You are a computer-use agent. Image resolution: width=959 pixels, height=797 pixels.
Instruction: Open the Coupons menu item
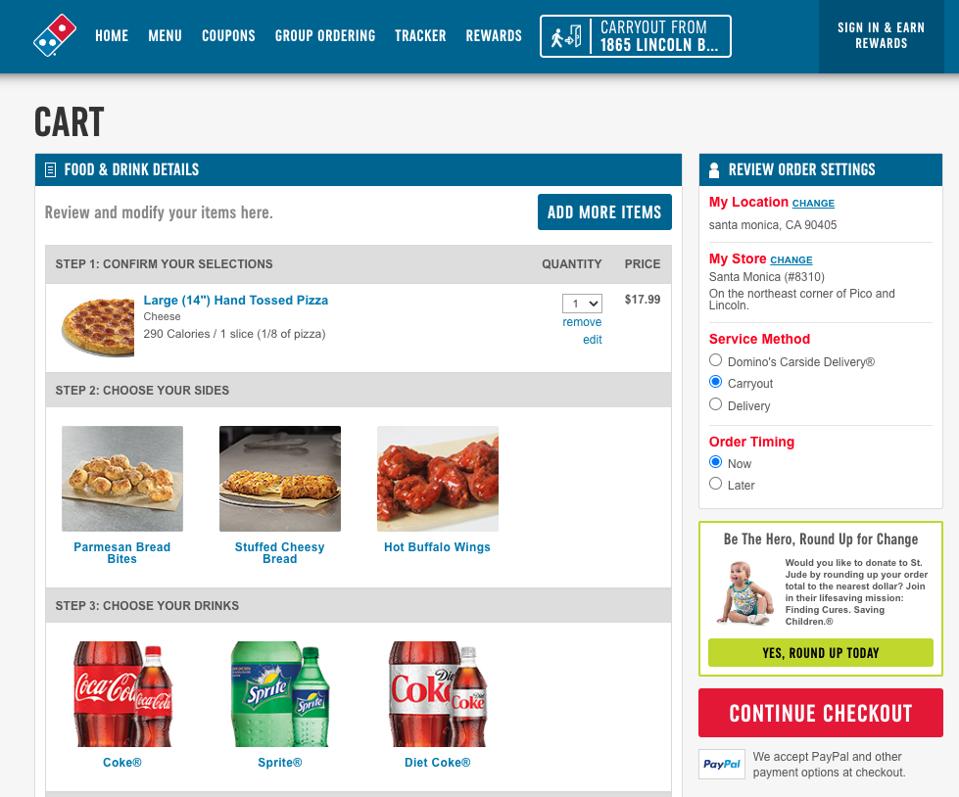(228, 35)
